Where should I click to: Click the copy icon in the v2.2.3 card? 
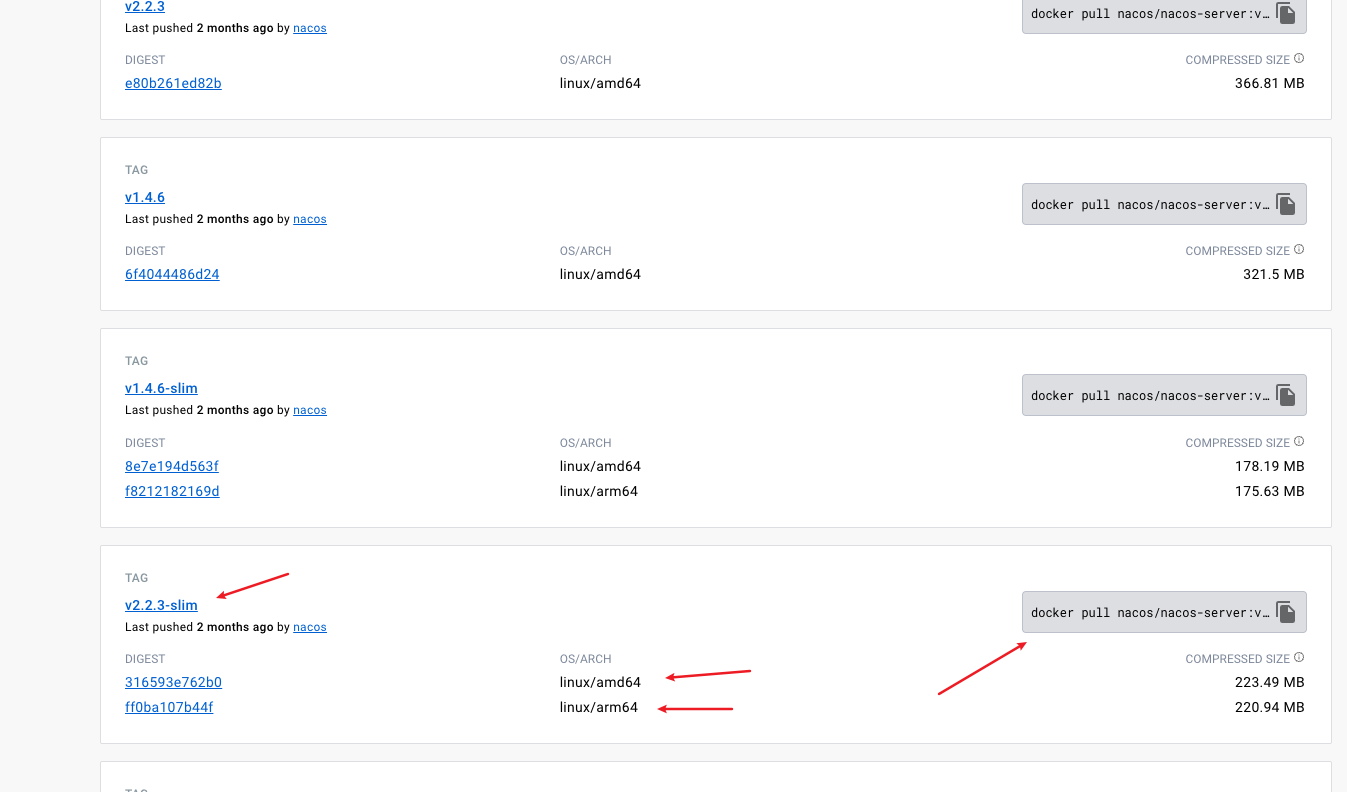tap(1286, 14)
